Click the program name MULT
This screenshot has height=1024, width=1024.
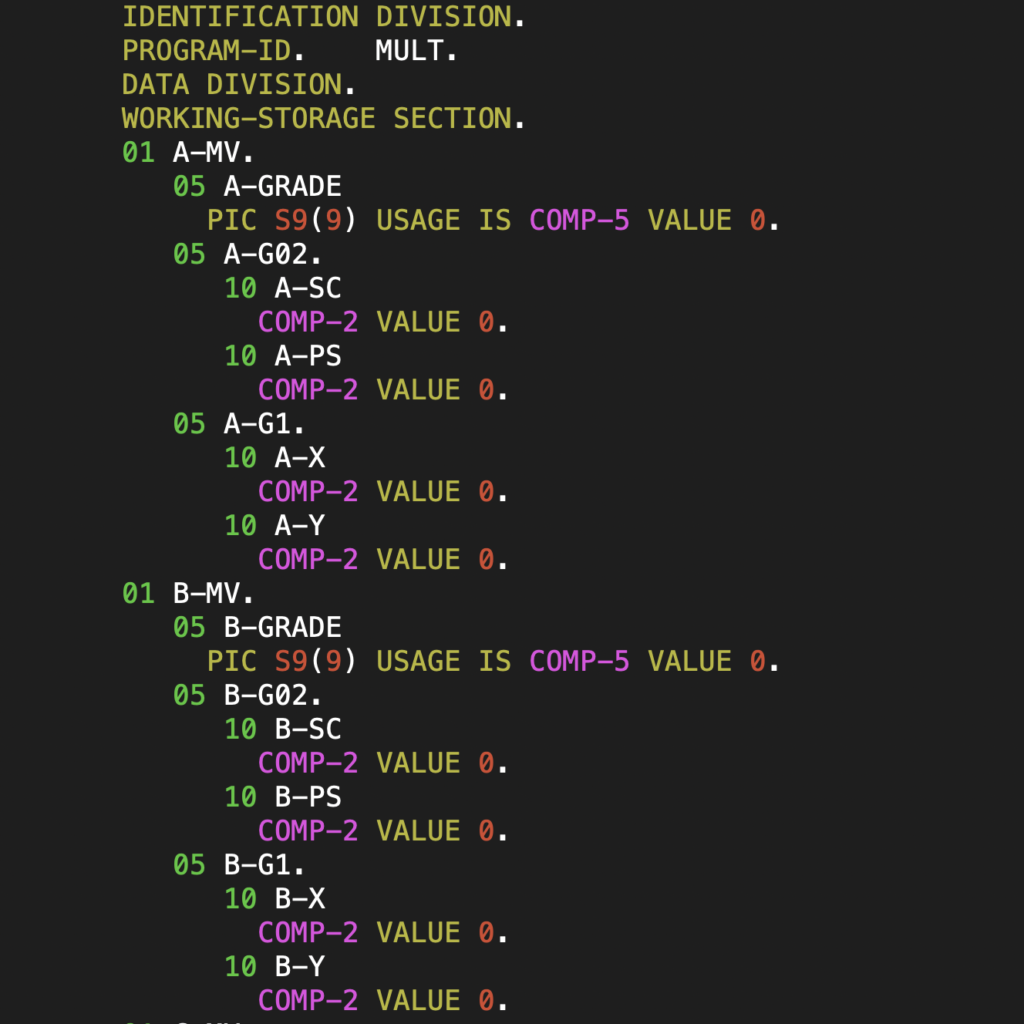[416, 51]
